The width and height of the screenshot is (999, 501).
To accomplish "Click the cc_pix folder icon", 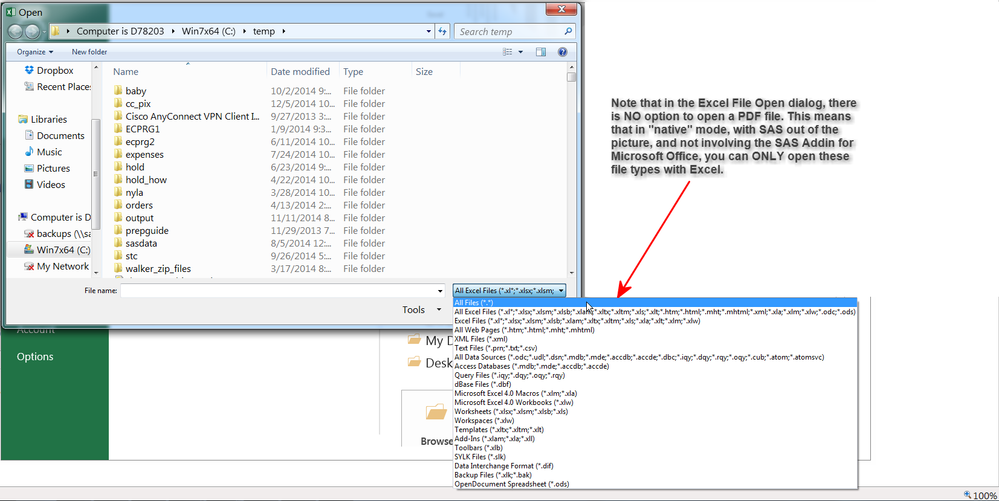I will 118,103.
